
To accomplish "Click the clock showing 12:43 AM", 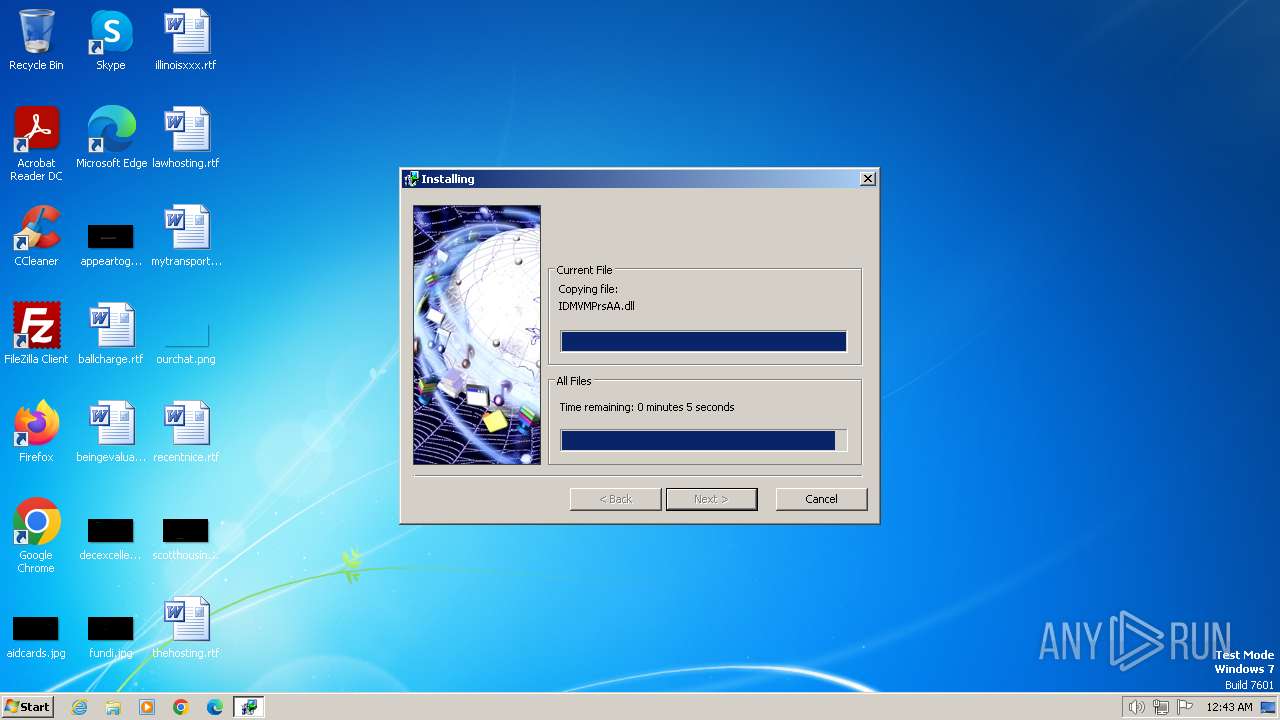I will (x=1229, y=707).
